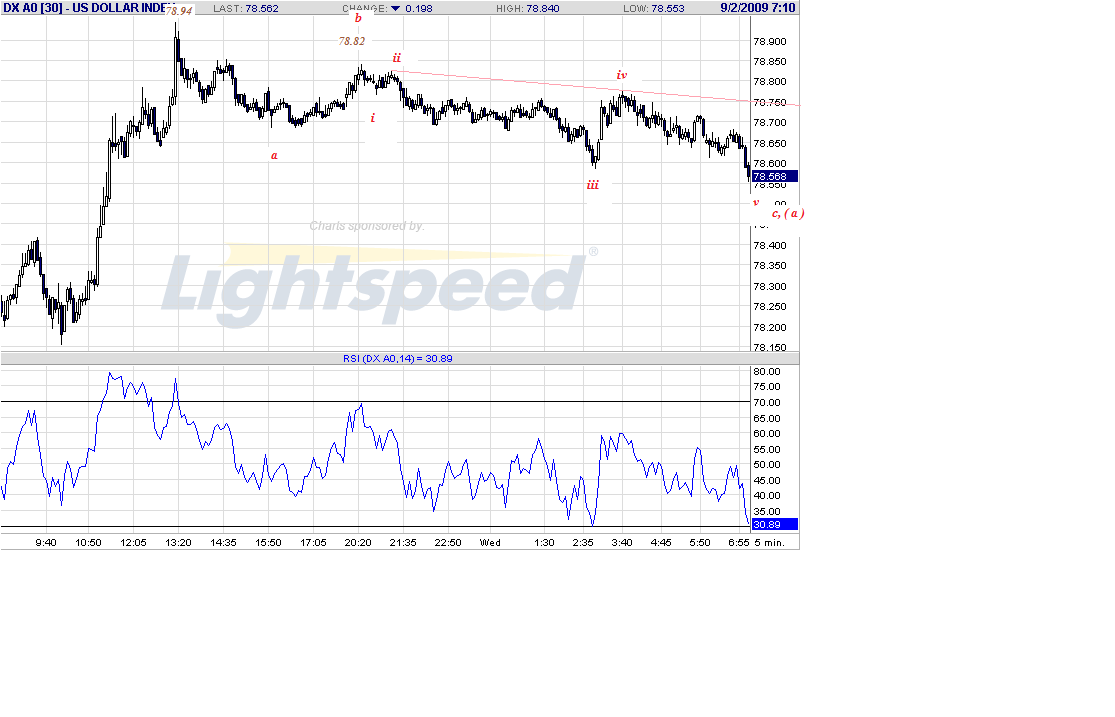
Task: Click the RSI (DX A0,14) = 30.89 header
Action: 398,358
